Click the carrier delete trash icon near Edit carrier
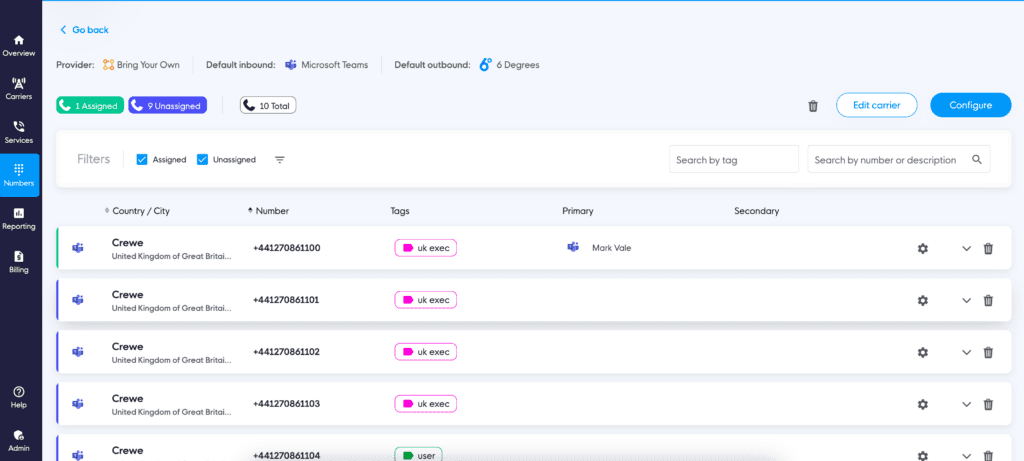 coord(813,106)
